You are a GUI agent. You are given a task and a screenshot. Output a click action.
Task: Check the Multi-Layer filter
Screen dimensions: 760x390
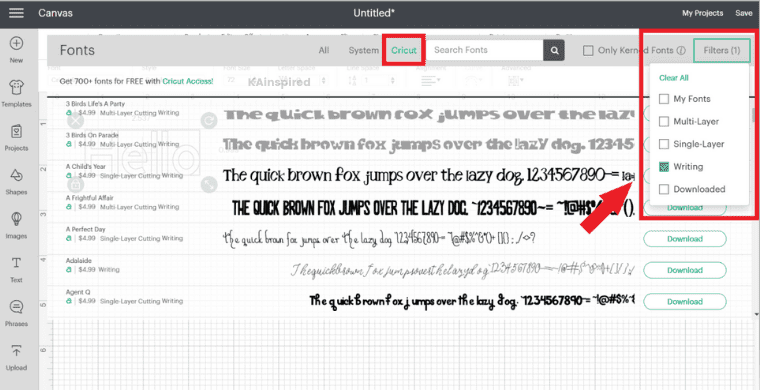click(664, 122)
